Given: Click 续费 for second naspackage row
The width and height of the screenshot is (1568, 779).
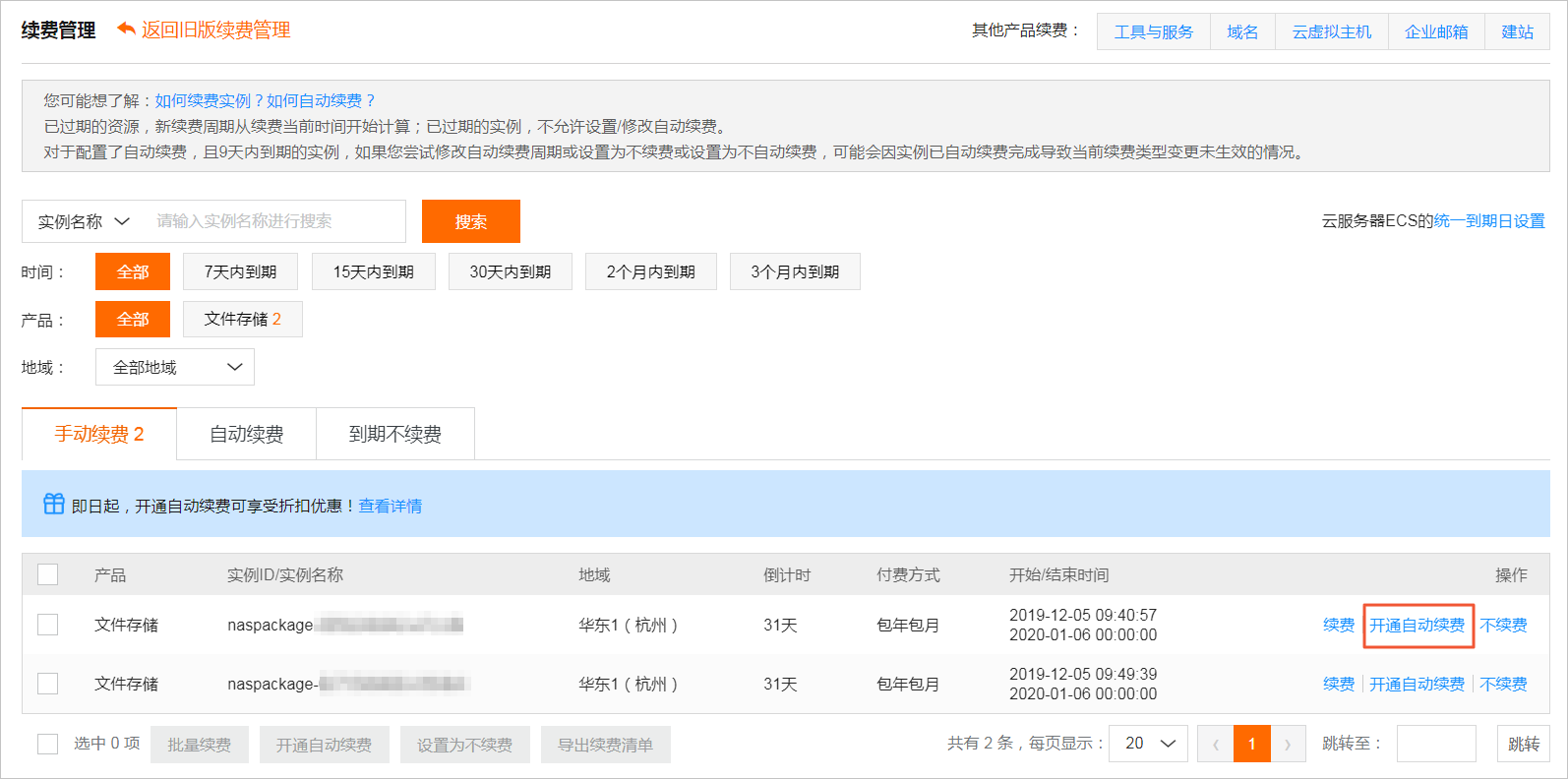Looking at the screenshot, I should pos(1339,684).
